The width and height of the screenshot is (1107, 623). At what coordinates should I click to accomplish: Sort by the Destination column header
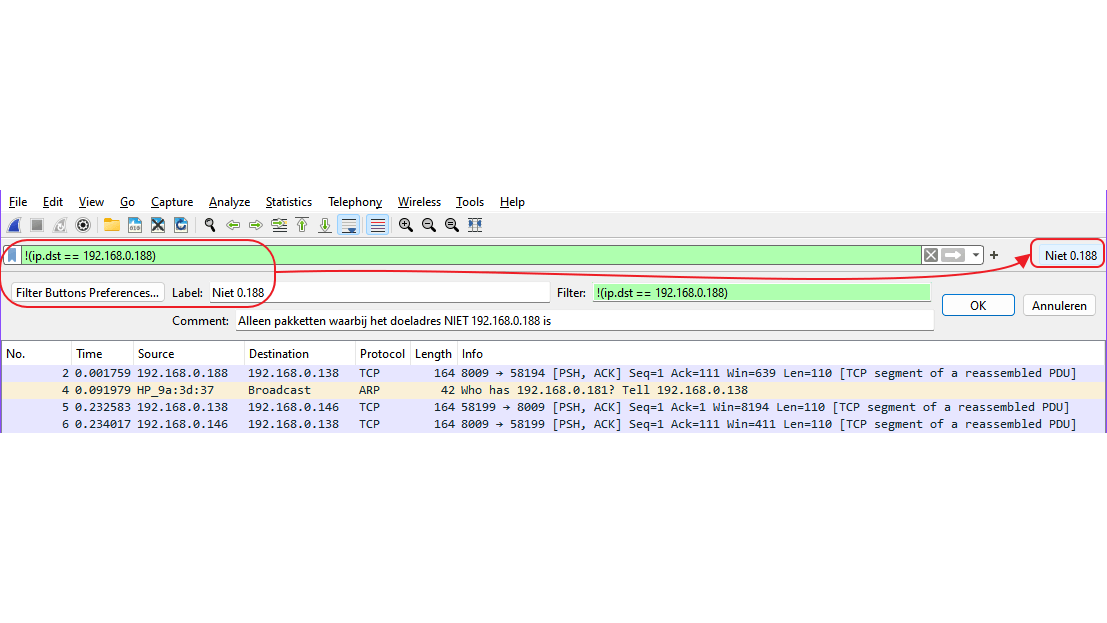pyautogui.click(x=299, y=354)
